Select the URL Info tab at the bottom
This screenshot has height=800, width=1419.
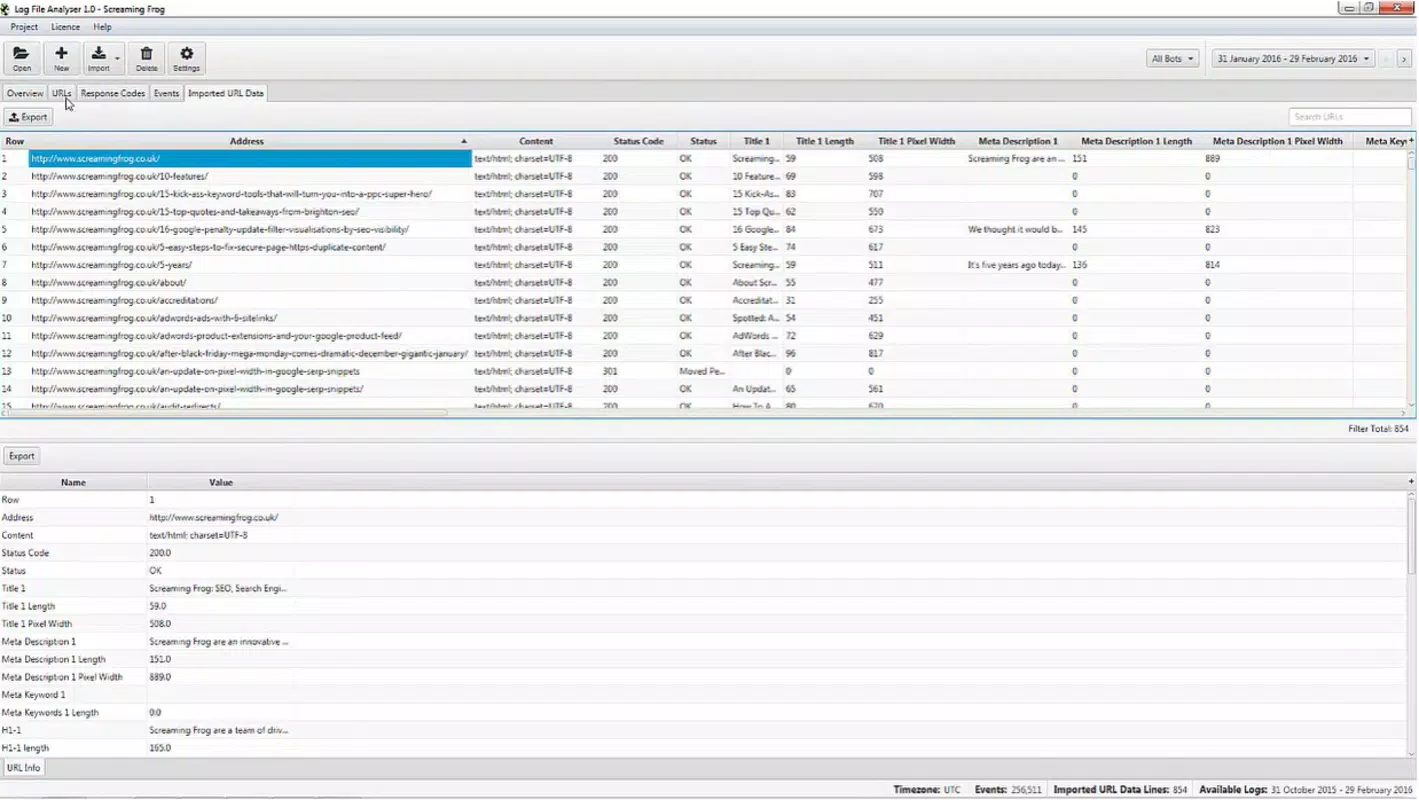coord(24,768)
